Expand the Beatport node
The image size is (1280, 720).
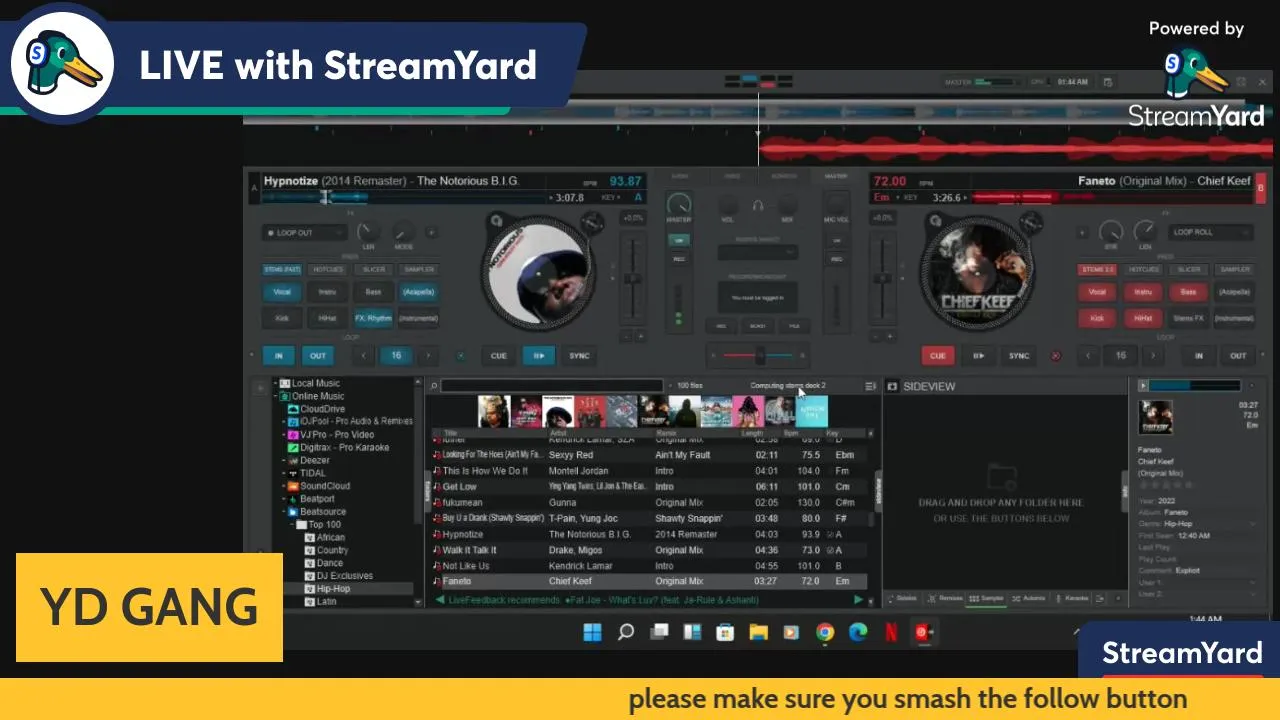click(283, 498)
